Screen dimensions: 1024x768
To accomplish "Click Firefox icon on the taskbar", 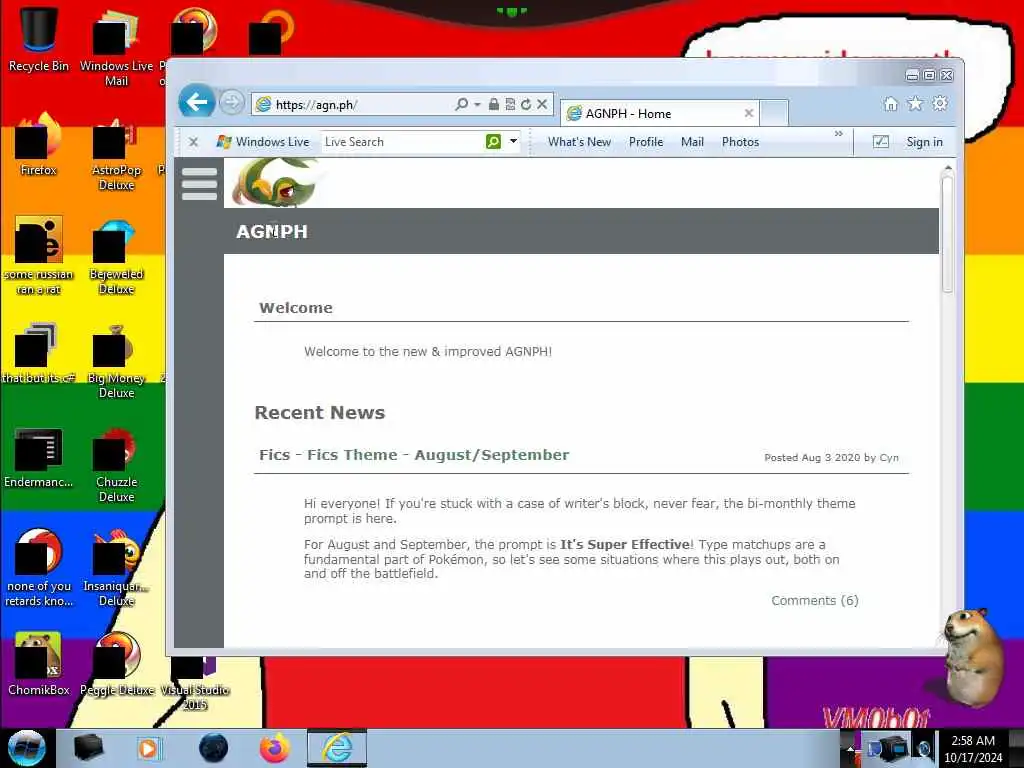I will [x=275, y=748].
